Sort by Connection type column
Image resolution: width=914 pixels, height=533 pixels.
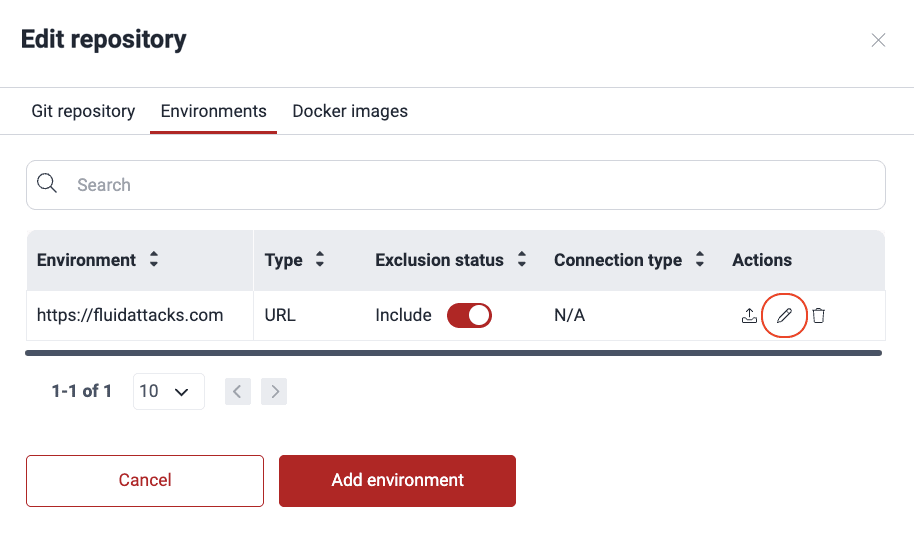tap(699, 260)
